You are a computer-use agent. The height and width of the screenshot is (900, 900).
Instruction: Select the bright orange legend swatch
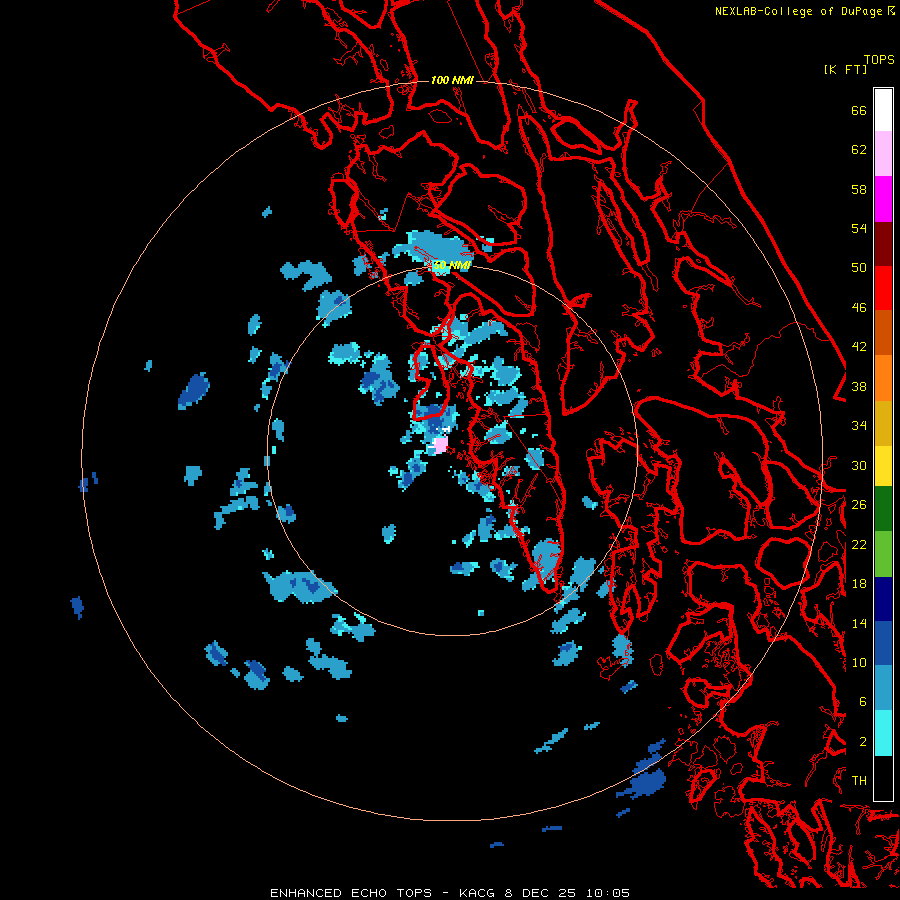click(883, 378)
